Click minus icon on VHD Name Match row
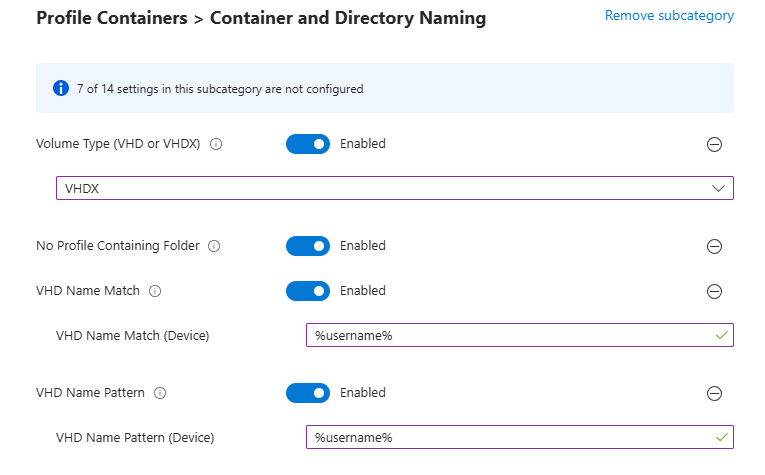The width and height of the screenshot is (765, 475). tap(714, 291)
